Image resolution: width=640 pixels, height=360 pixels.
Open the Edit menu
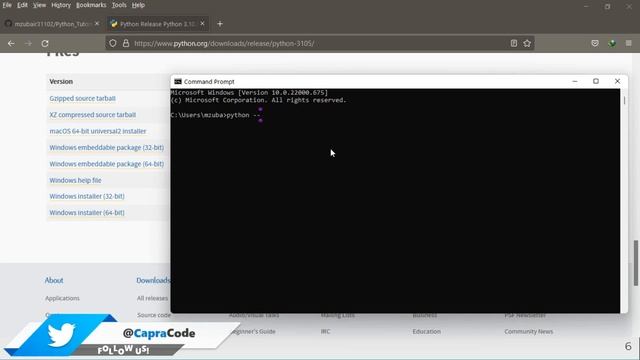point(22,5)
